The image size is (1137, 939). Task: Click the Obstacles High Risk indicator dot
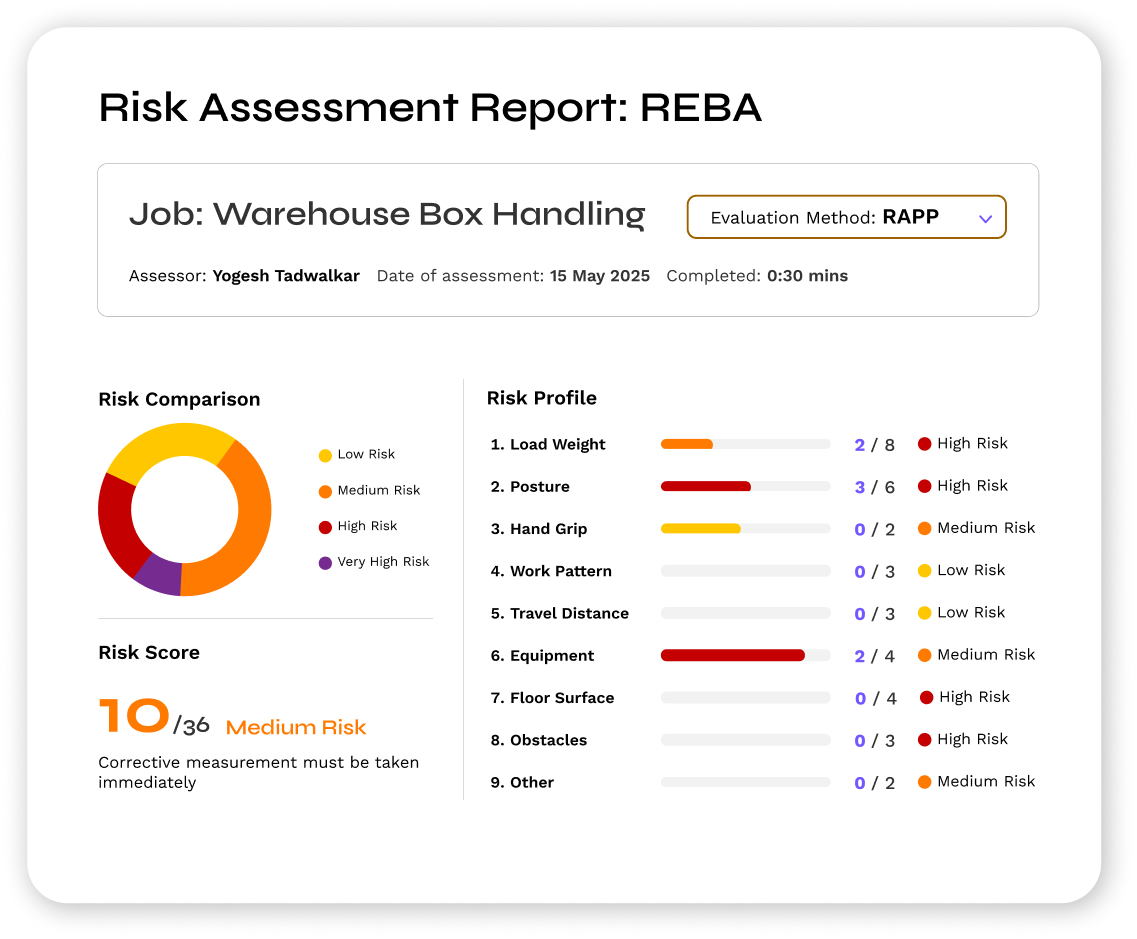click(x=925, y=740)
